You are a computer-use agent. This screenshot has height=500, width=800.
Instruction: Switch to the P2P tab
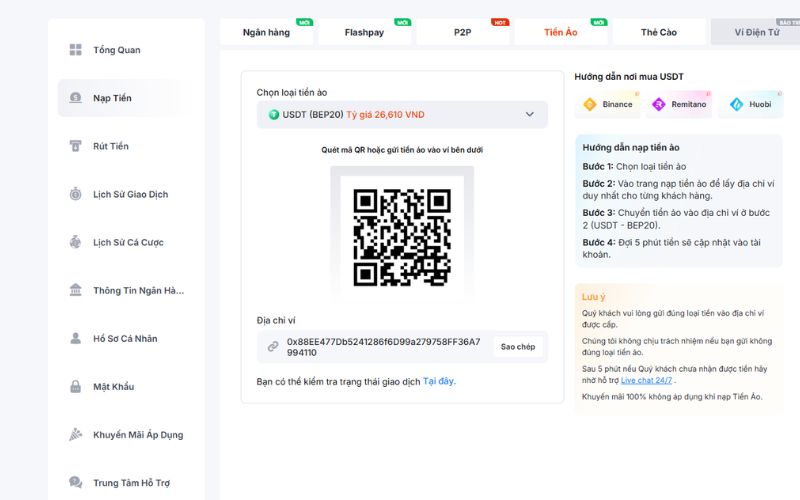(x=463, y=32)
